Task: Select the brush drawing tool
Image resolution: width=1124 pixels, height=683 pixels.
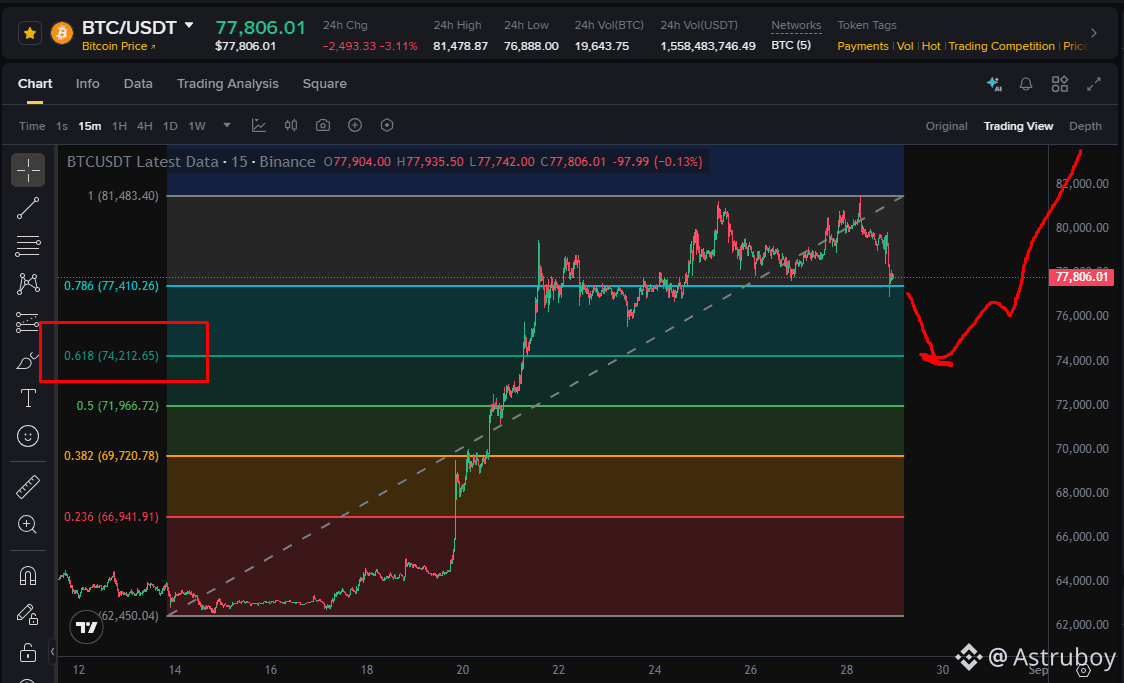Action: coord(28,360)
